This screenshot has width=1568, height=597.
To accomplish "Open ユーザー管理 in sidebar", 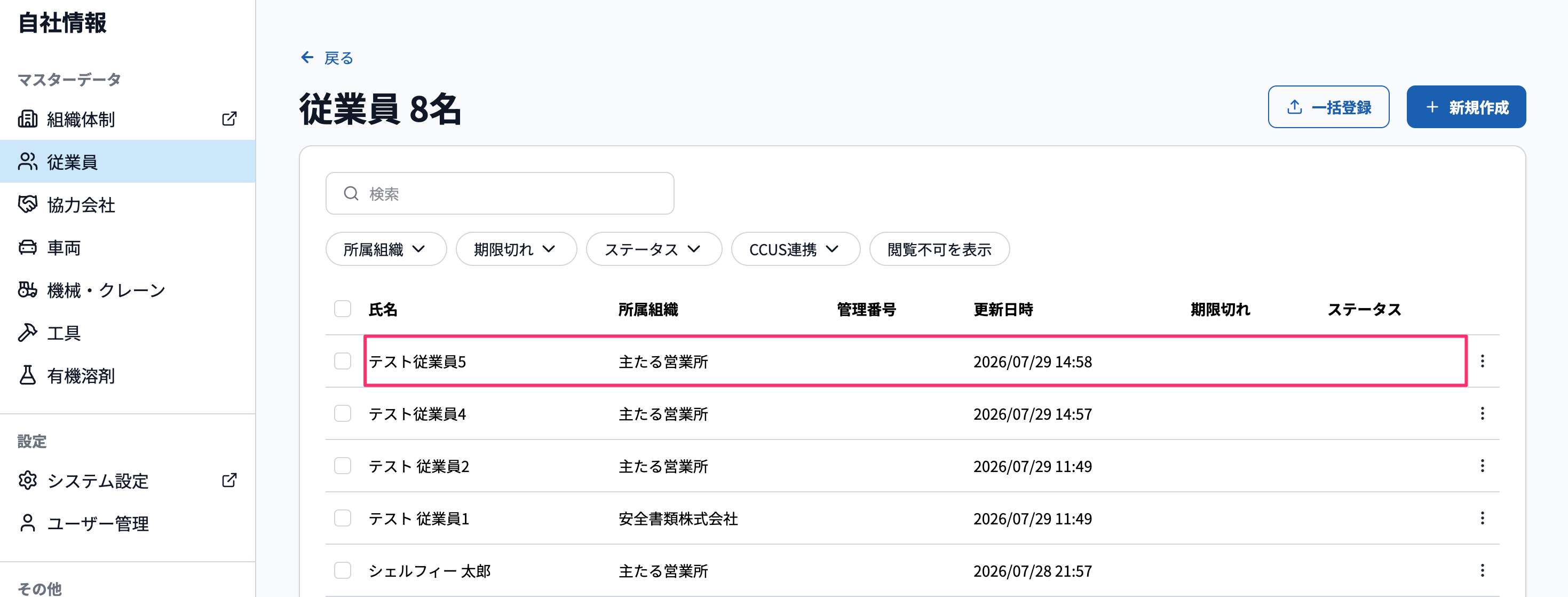I will coord(127,523).
